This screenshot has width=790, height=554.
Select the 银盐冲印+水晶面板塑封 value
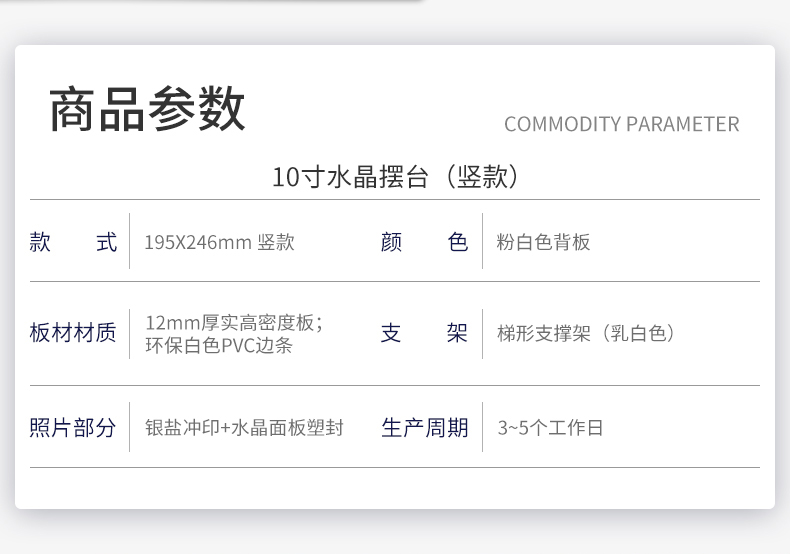244,428
